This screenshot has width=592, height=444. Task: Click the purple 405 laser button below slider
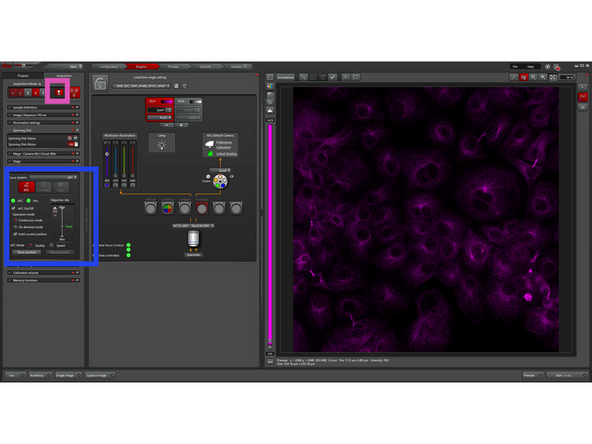point(107,185)
